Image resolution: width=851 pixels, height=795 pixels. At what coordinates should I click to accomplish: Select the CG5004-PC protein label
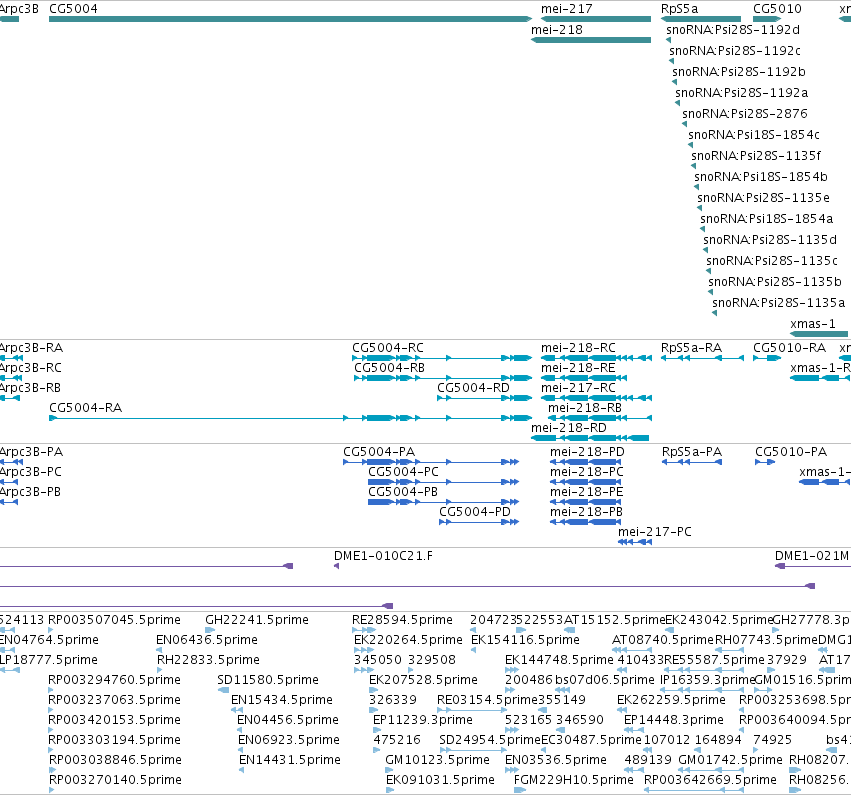[403, 472]
